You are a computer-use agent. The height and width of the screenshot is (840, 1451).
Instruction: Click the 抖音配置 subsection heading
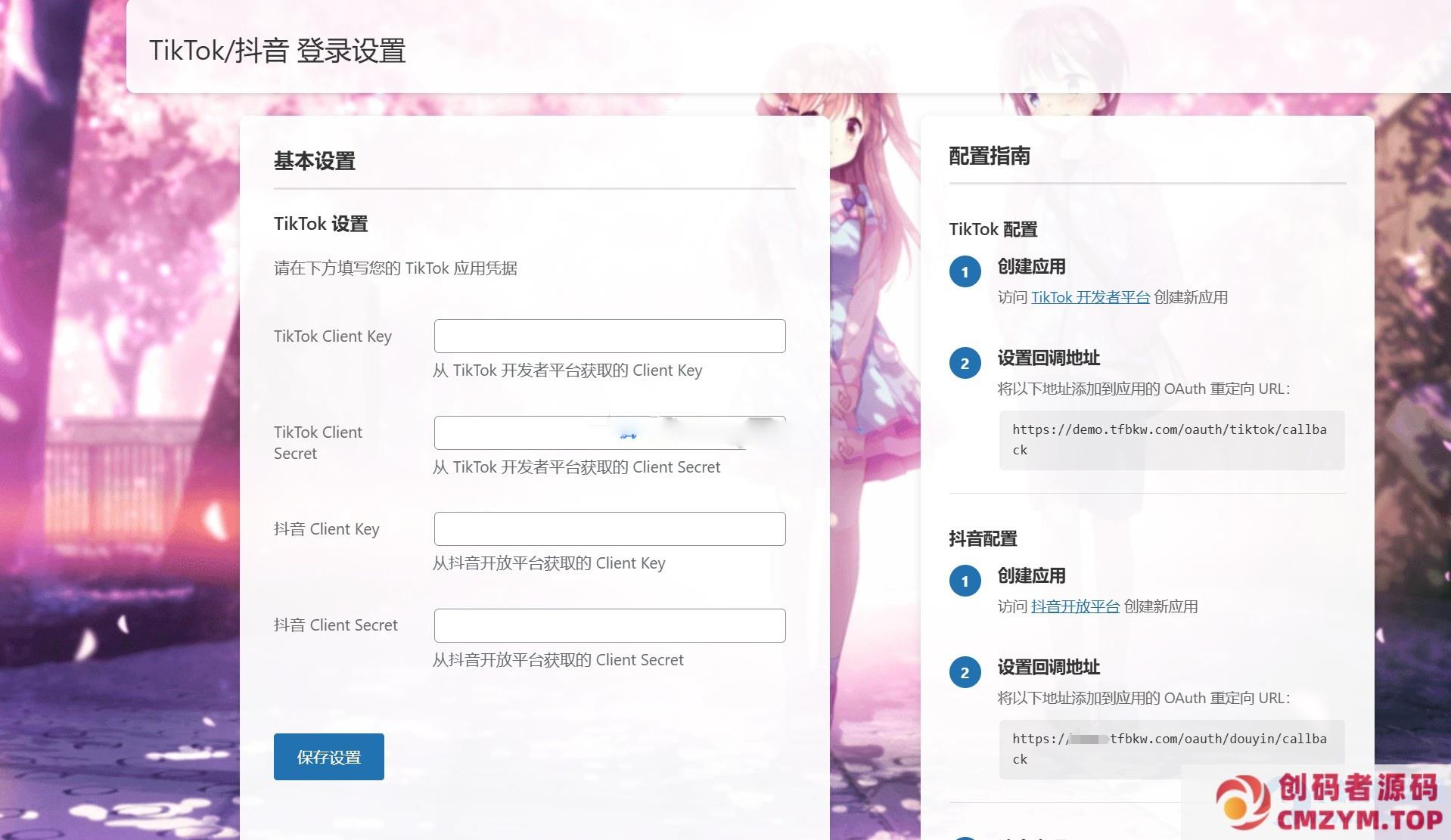point(983,538)
